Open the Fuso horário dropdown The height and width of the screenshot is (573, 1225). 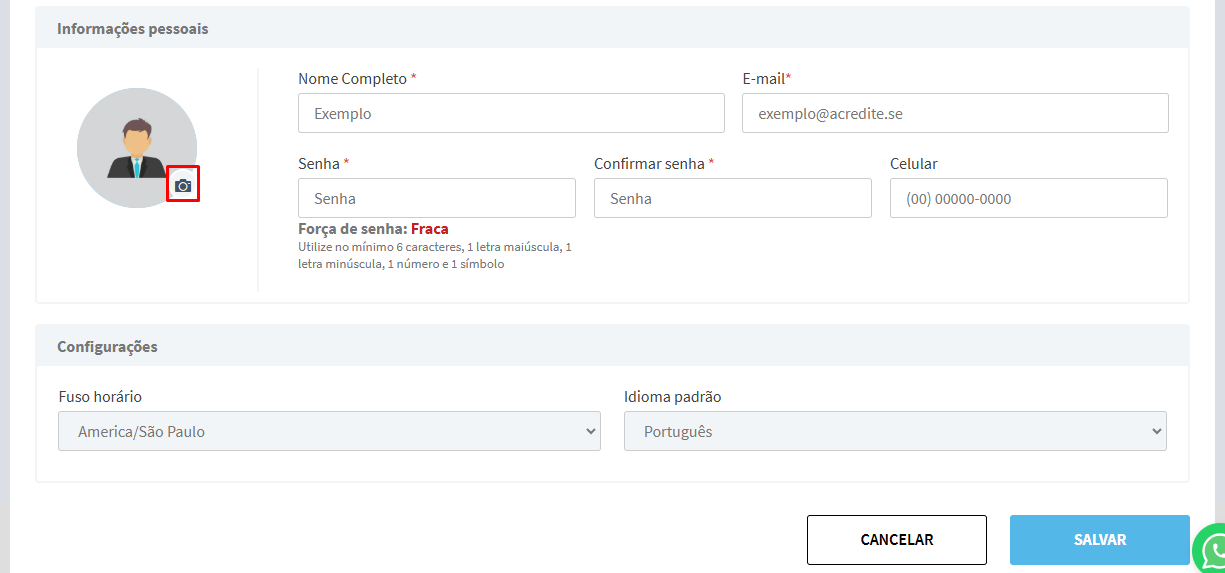coord(329,432)
